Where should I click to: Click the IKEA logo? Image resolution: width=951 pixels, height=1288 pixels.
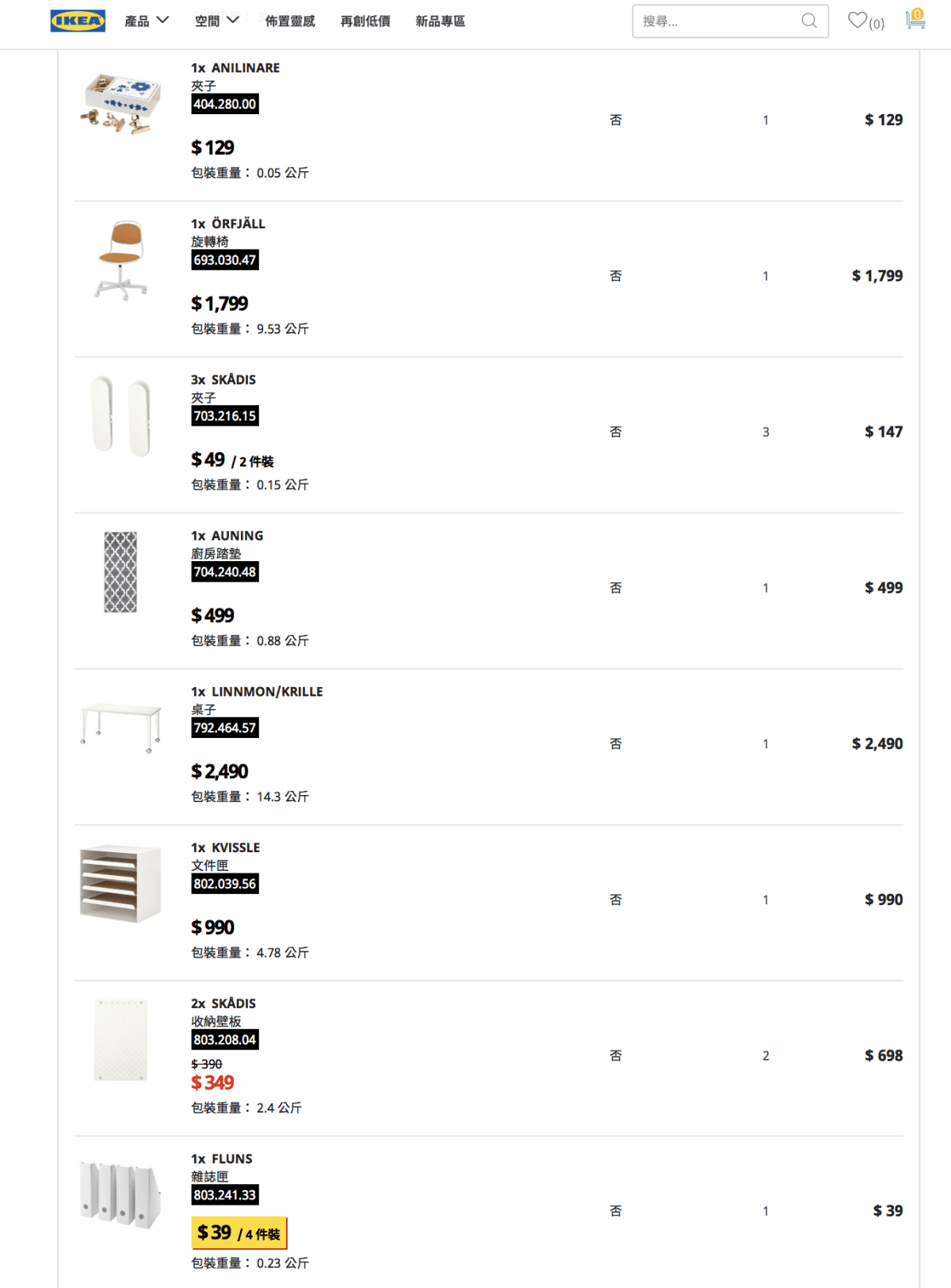pos(78,21)
